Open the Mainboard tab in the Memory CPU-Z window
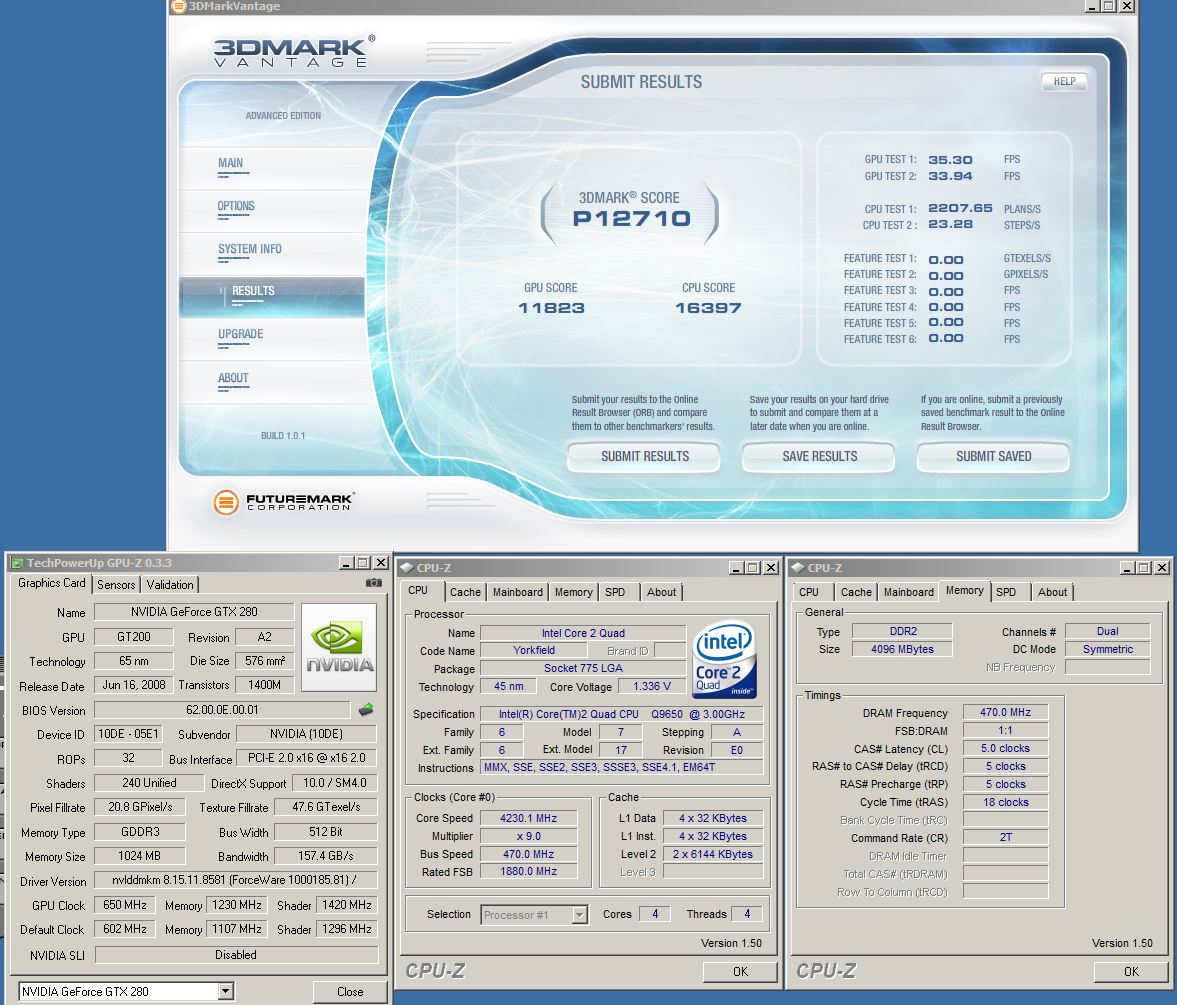The width and height of the screenshot is (1177, 1005). point(909,592)
